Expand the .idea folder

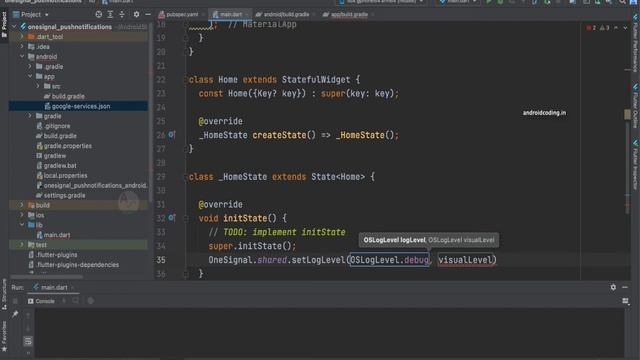(x=22, y=47)
